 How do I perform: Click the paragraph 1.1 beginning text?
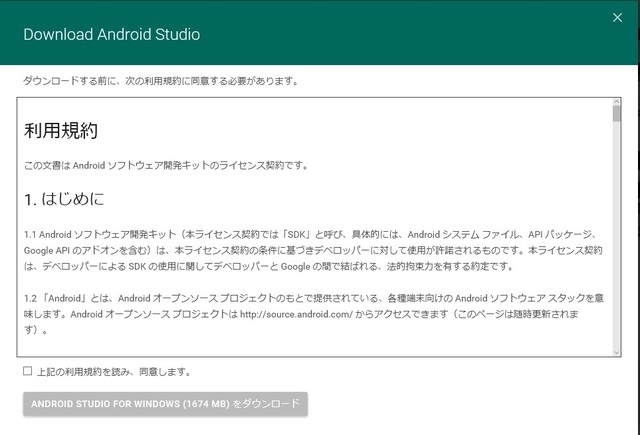(313, 250)
